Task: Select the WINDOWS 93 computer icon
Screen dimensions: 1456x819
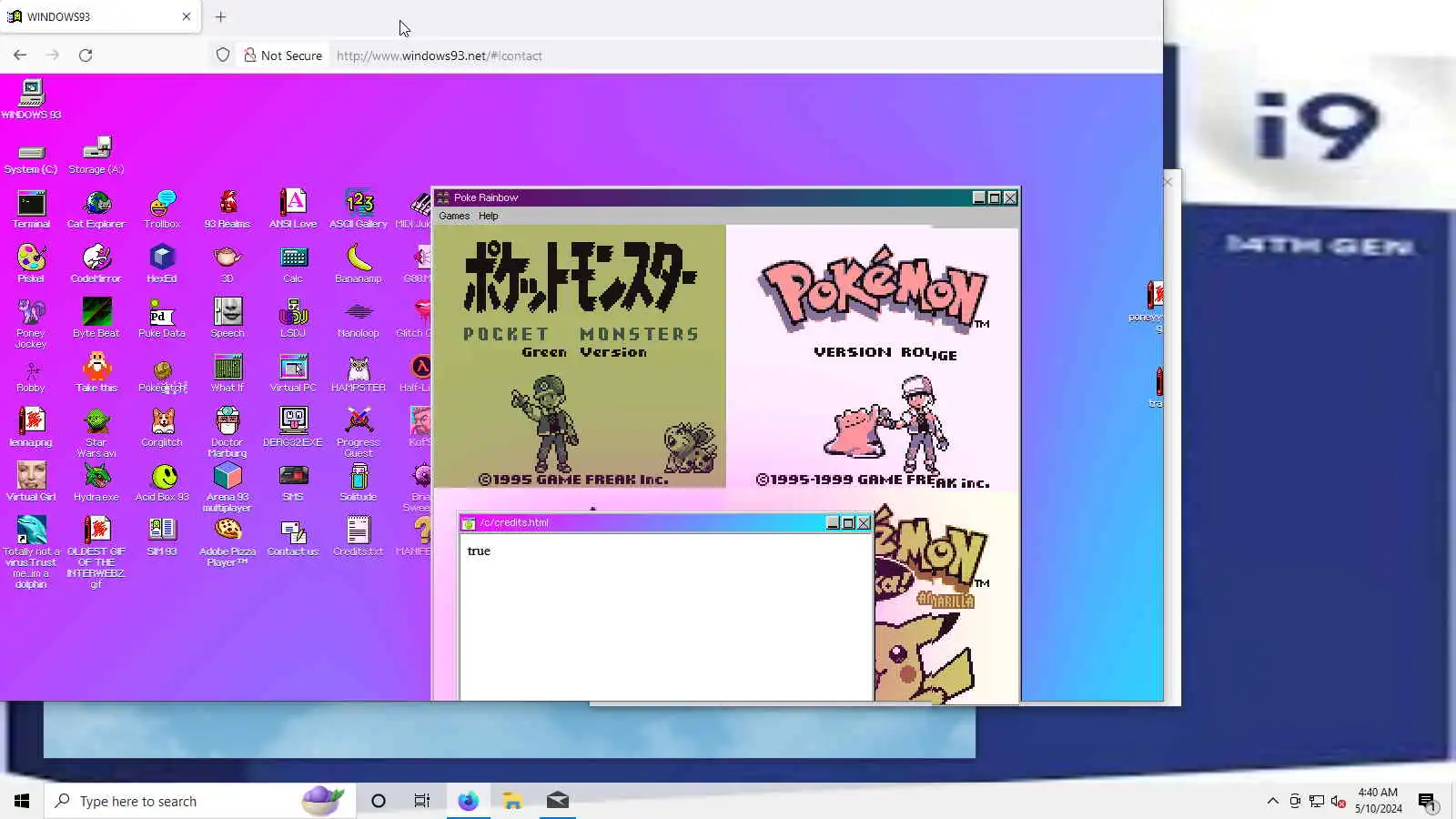Action: pyautogui.click(x=31, y=99)
